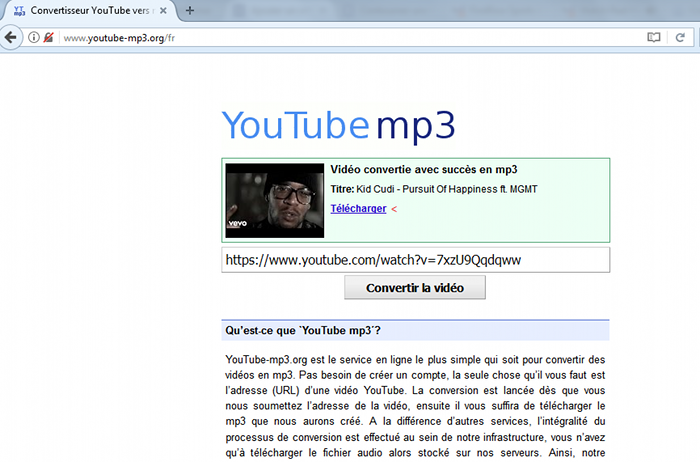Open reader view book icon
Screen dimensions: 700x462
(x=654, y=37)
